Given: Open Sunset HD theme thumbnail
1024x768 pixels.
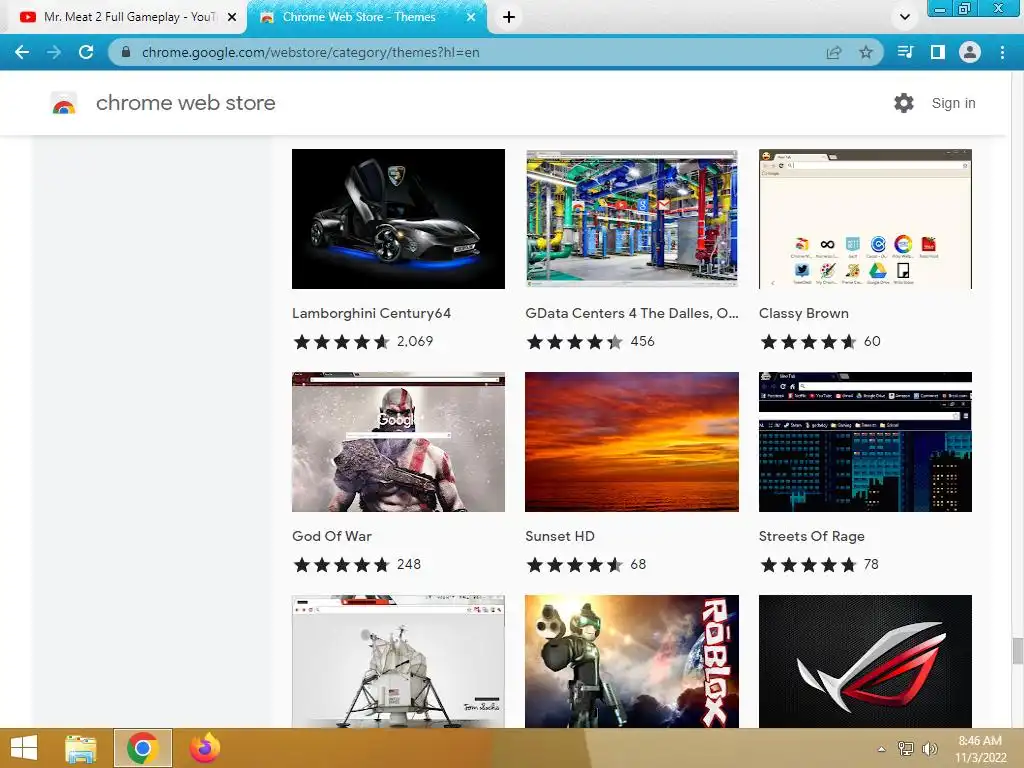Looking at the screenshot, I should click(632, 442).
